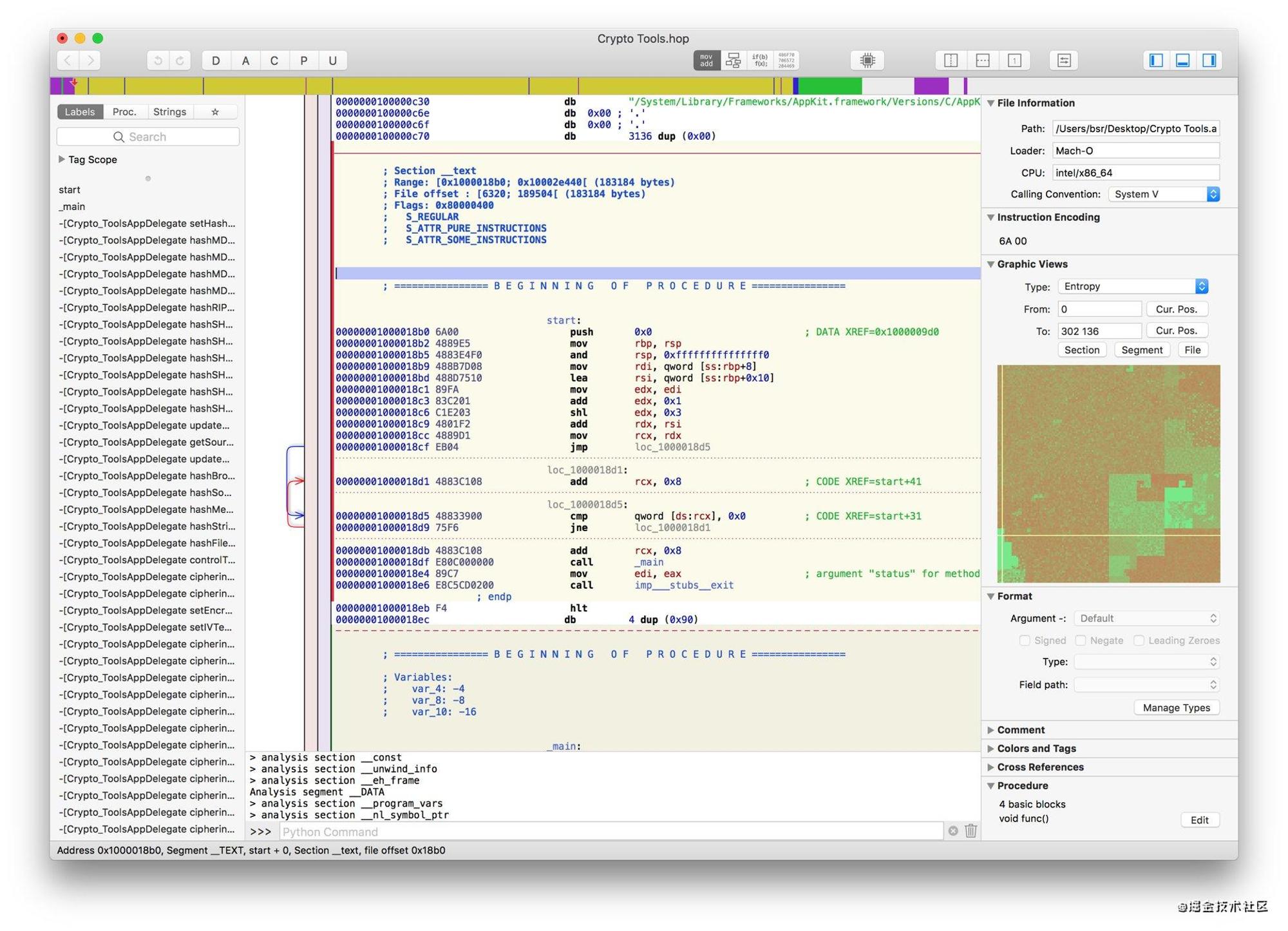This screenshot has height=931, width=1288.
Task: Collapse the File Information section
Action: [x=991, y=103]
